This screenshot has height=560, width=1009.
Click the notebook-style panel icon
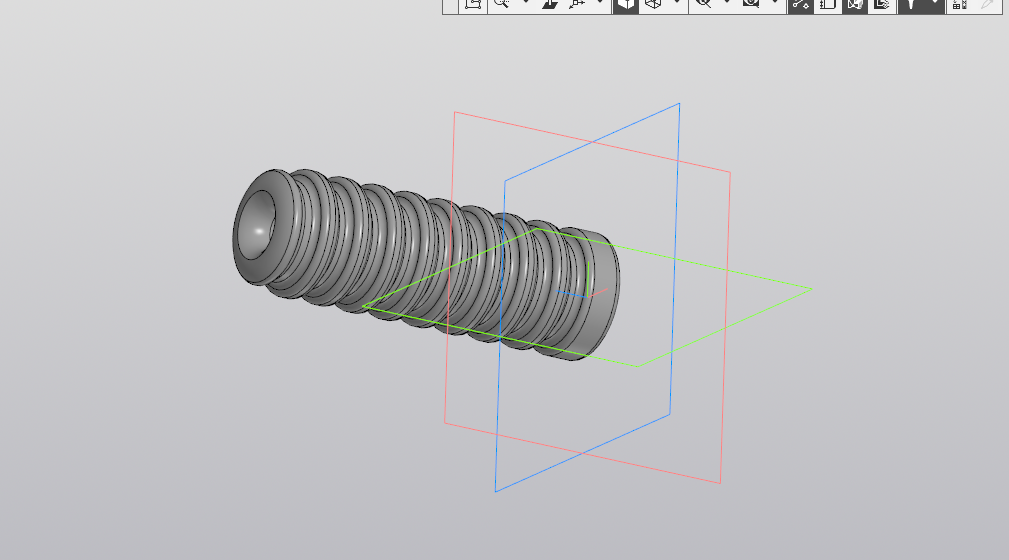click(828, 5)
